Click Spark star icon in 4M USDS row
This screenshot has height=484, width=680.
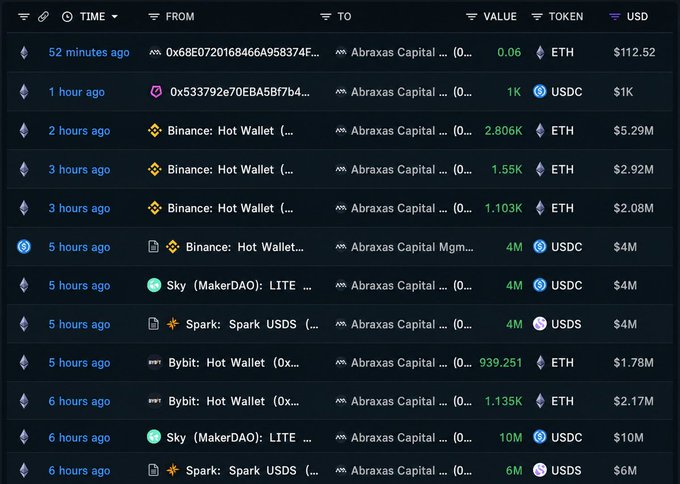point(173,324)
